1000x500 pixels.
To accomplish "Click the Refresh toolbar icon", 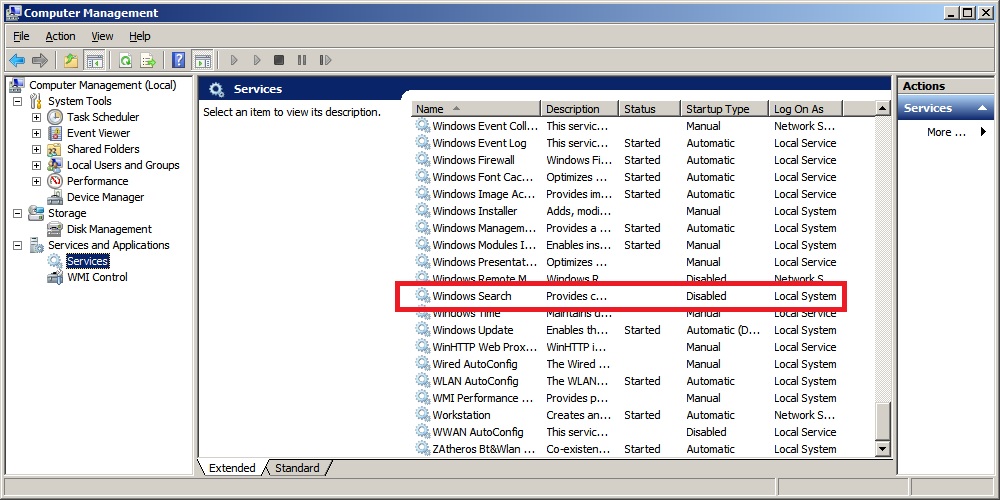I will (x=125, y=60).
